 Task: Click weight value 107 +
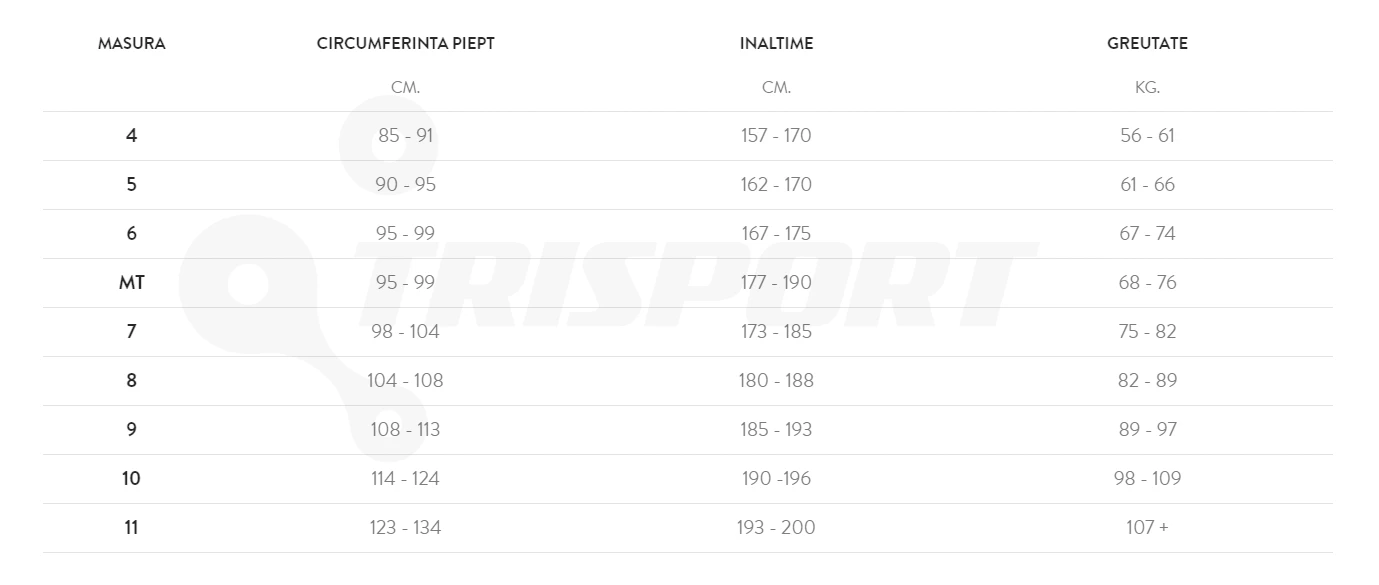pos(1147,528)
